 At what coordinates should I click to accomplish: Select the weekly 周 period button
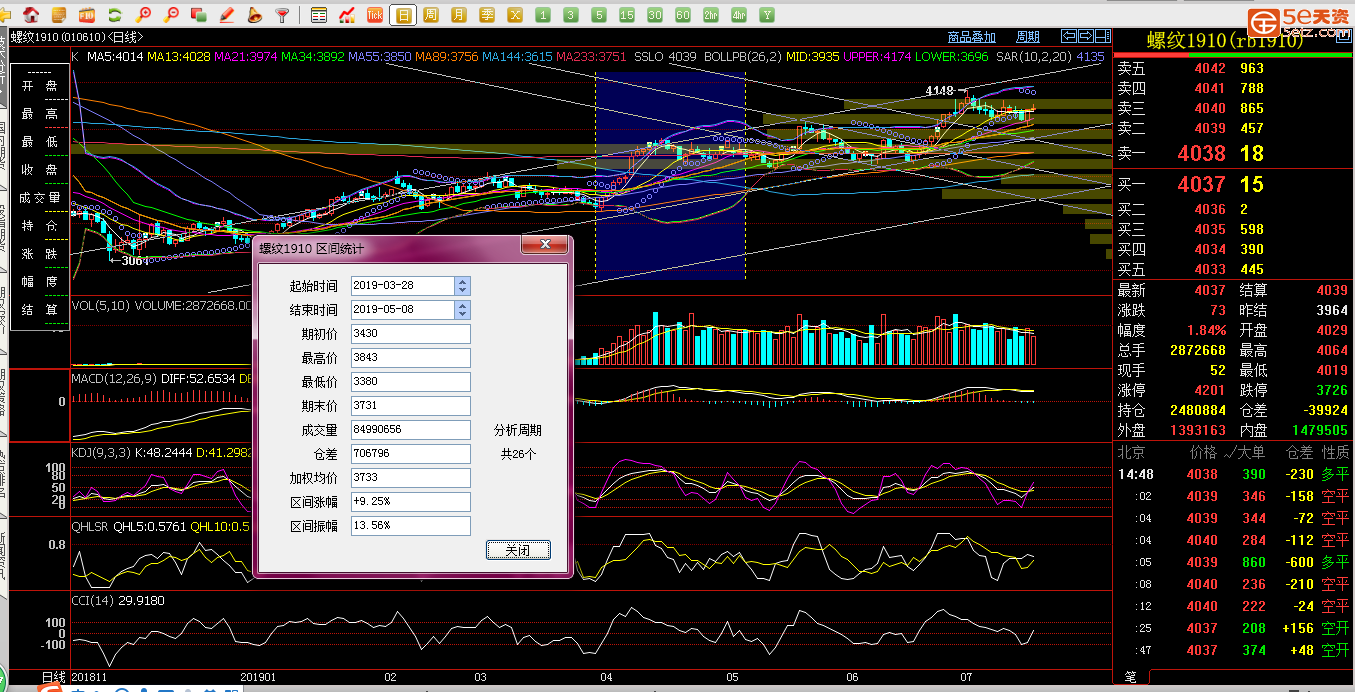[431, 15]
